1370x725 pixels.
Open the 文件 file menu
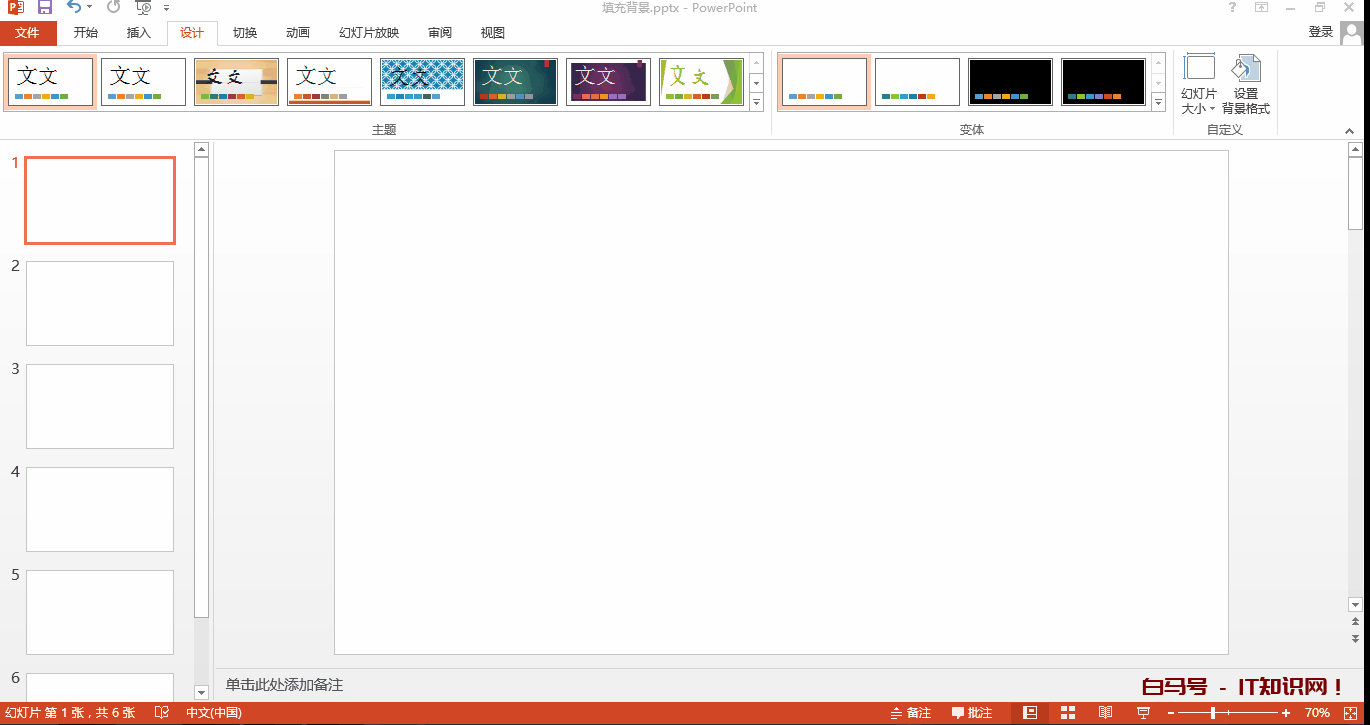coord(27,33)
